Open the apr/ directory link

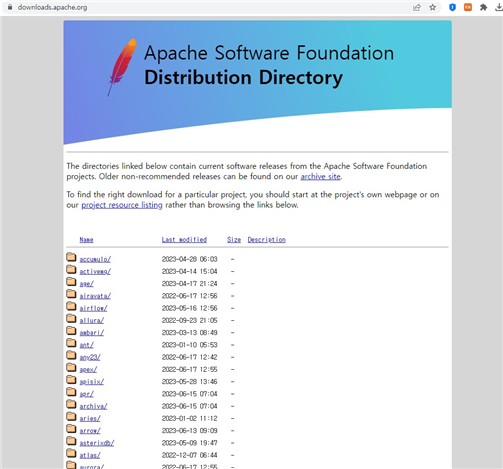(x=86, y=394)
